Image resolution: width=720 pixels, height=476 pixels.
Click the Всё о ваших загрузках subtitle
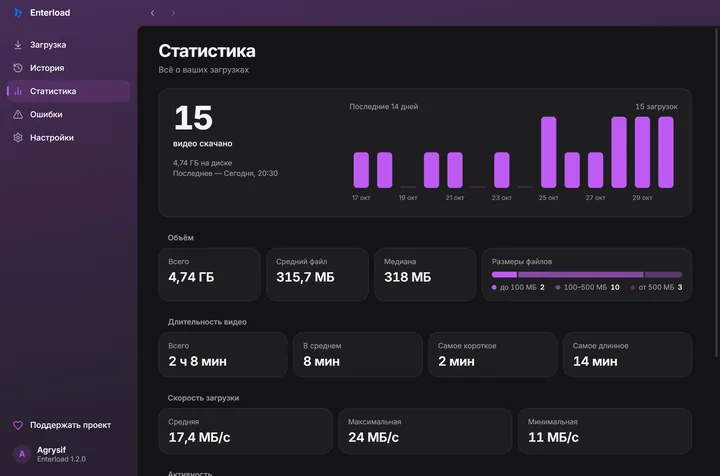[x=203, y=70]
